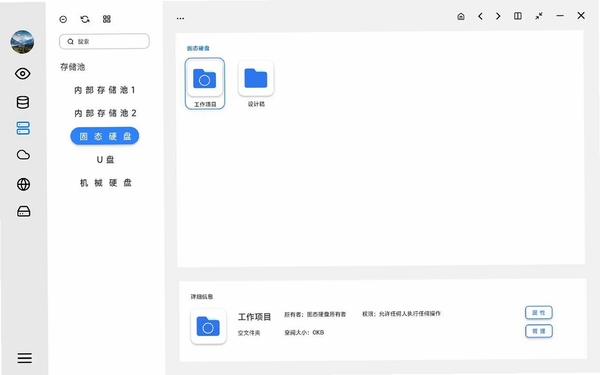This screenshot has height=375, width=600.
Task: Click the 空文件夹 label in details
Action: coord(249,333)
